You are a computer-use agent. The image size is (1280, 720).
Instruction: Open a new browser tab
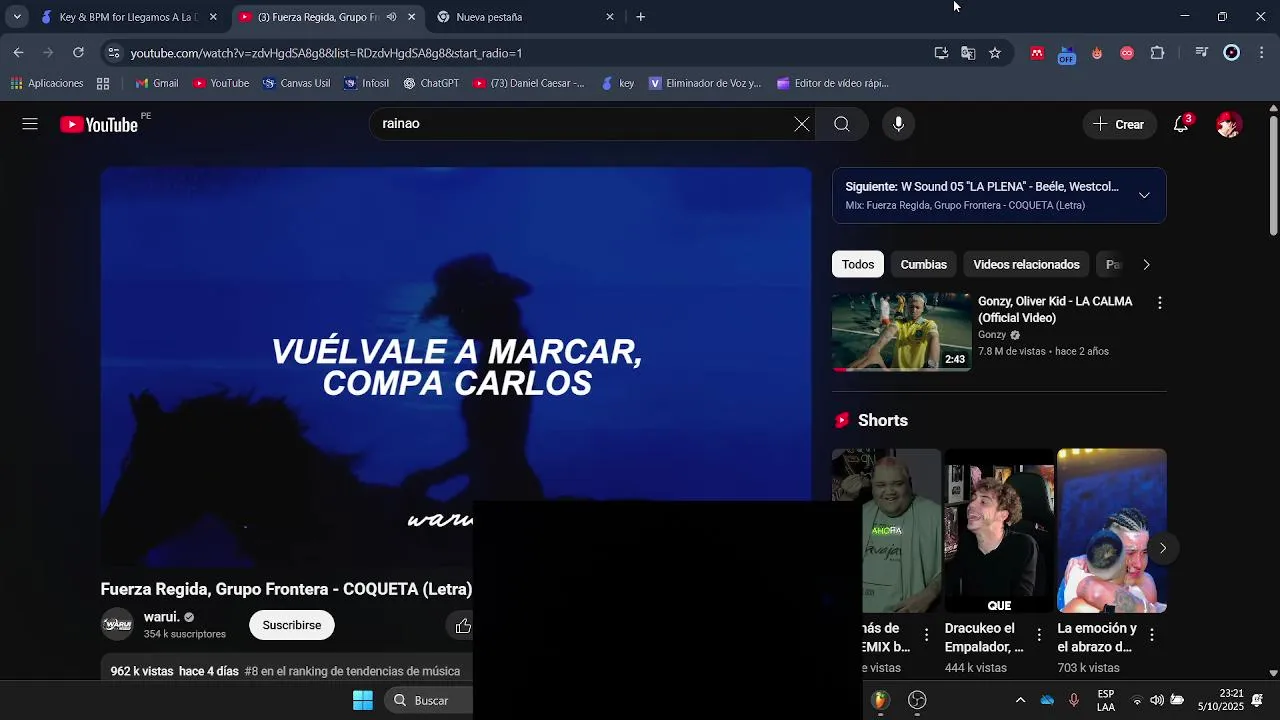pyautogui.click(x=640, y=17)
